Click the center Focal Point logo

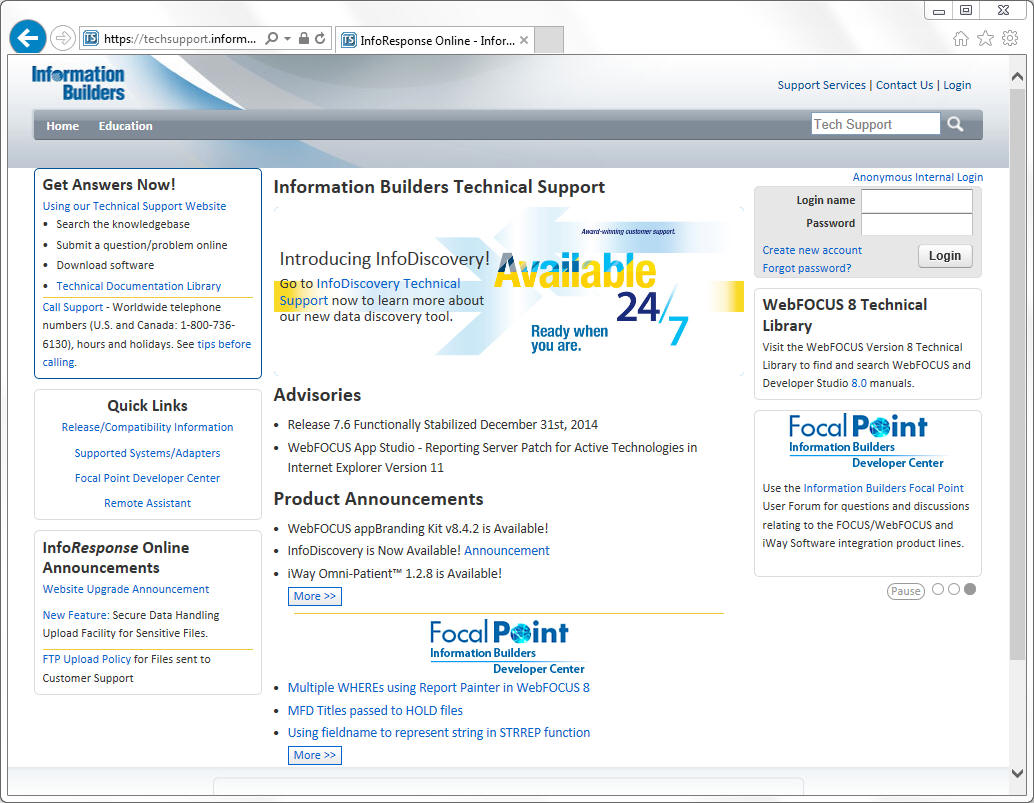(508, 647)
